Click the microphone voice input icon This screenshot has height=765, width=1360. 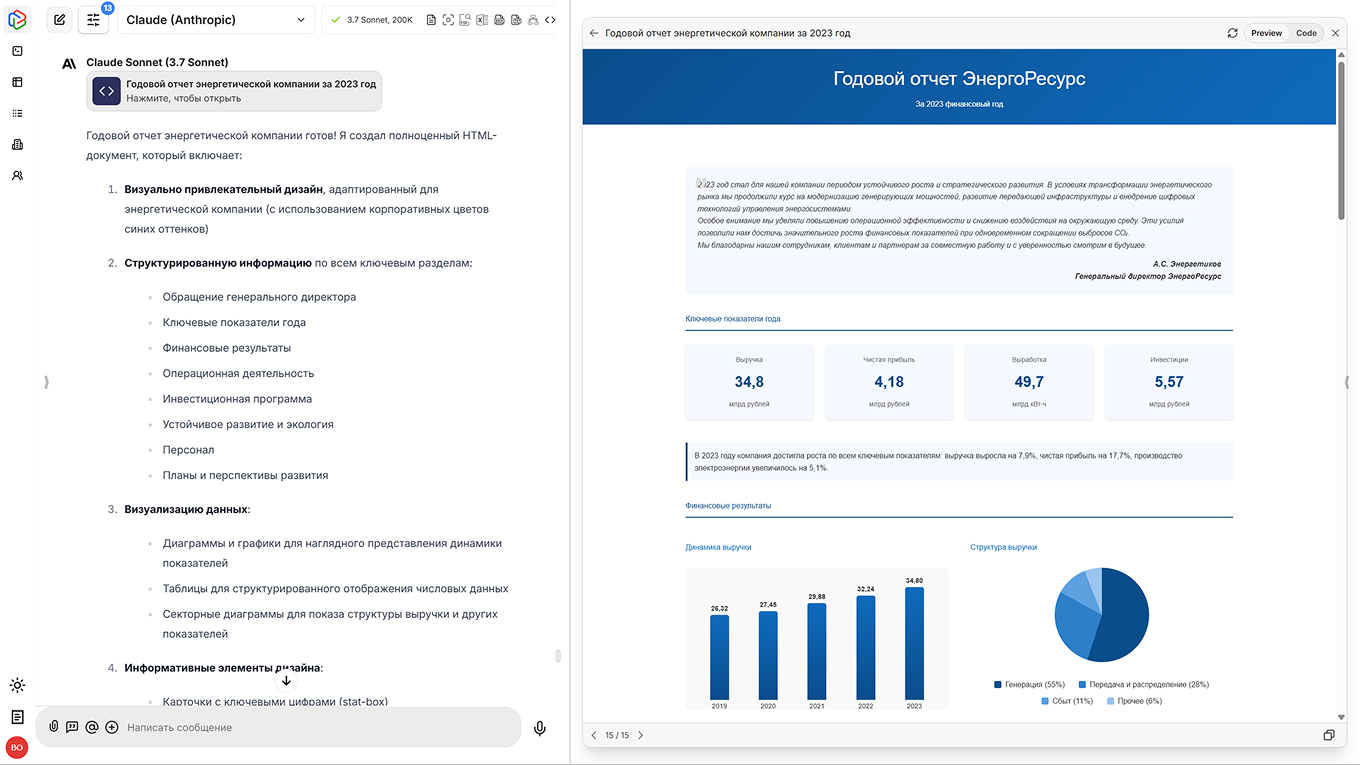point(540,728)
